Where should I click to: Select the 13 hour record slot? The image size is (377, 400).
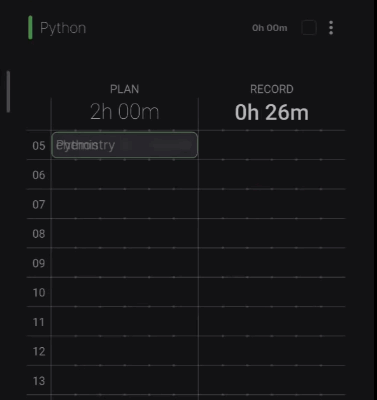click(272, 380)
